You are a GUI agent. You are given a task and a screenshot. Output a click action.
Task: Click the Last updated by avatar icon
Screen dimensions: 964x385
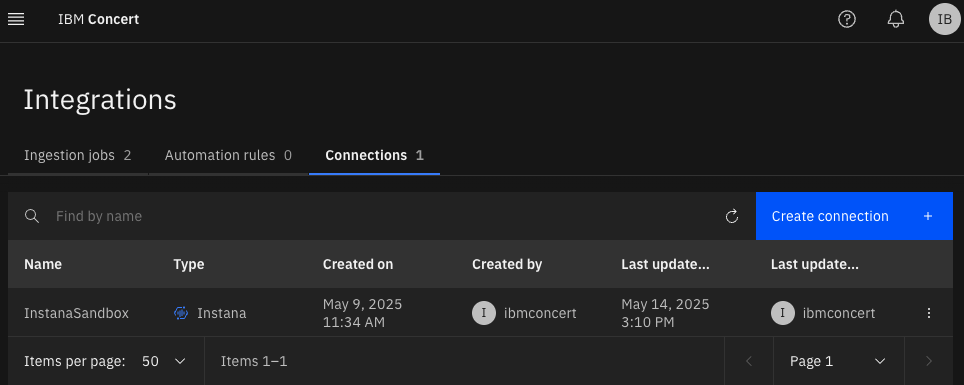[783, 313]
